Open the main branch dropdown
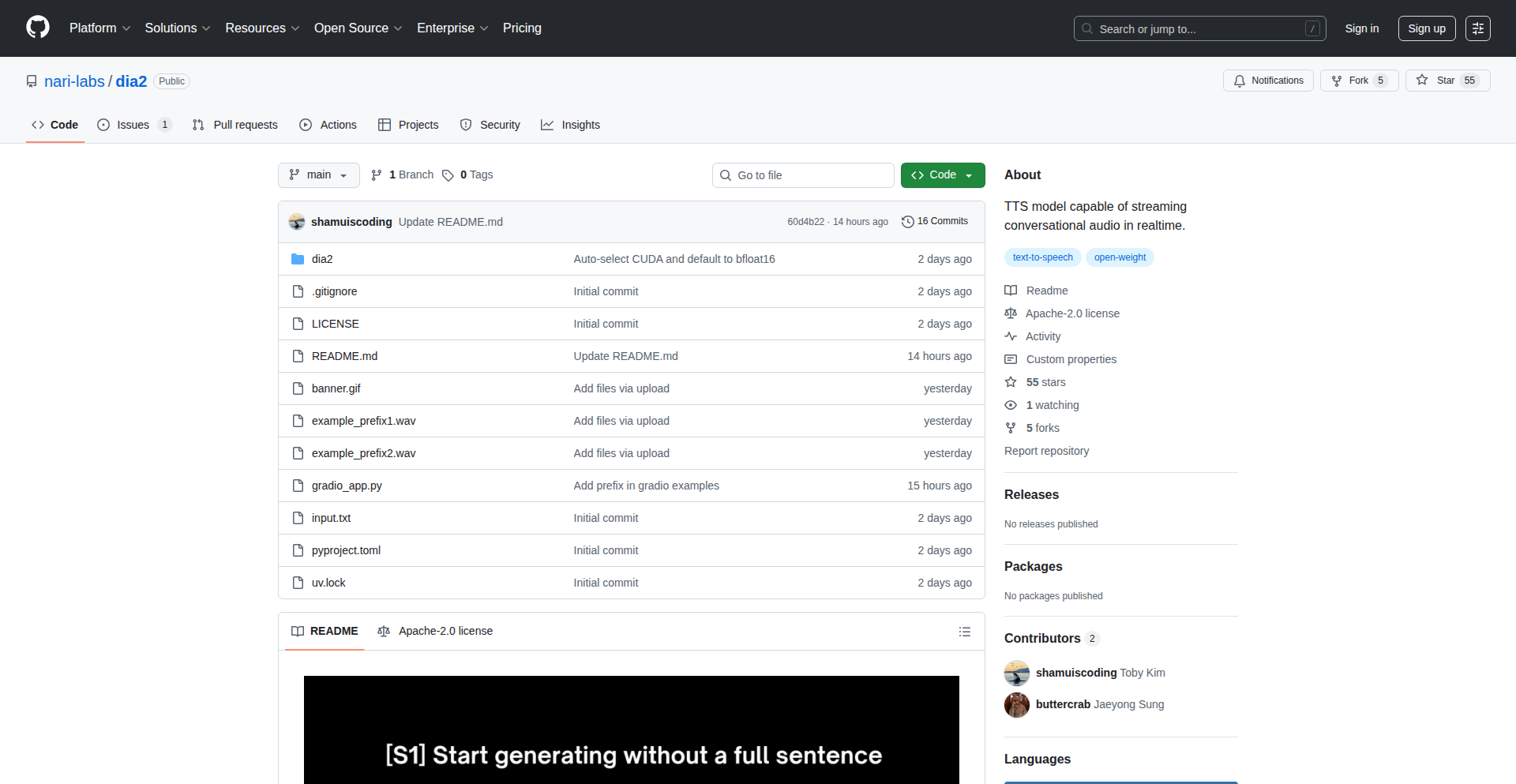 (318, 175)
